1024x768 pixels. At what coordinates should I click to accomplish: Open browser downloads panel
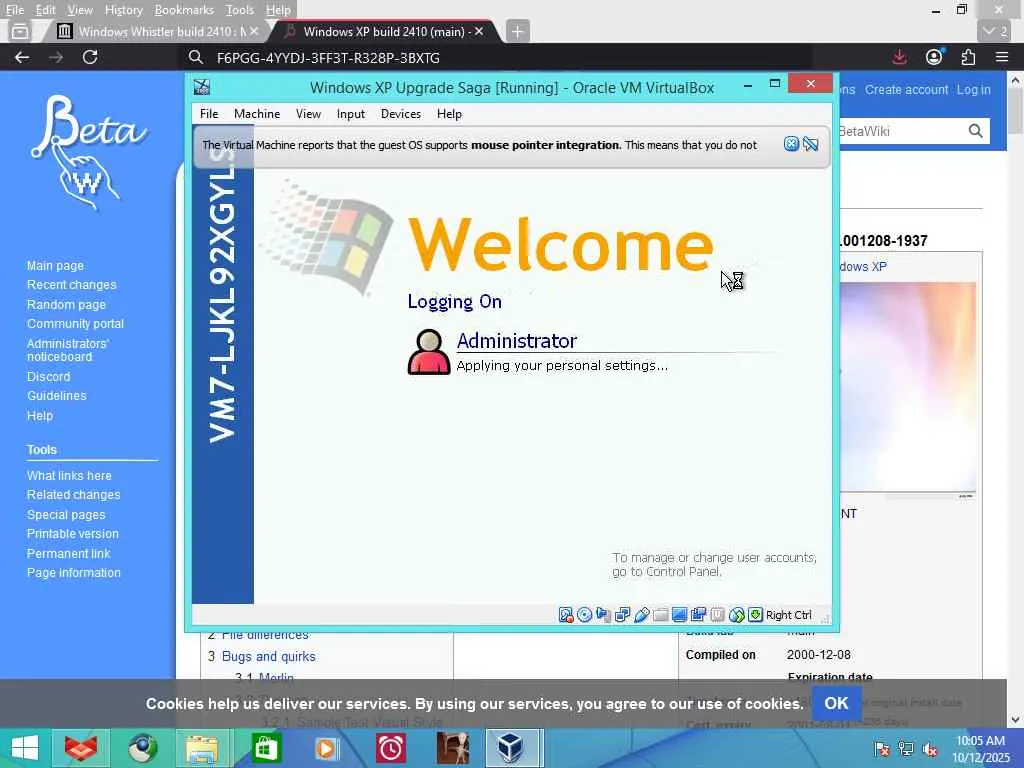coord(899,57)
